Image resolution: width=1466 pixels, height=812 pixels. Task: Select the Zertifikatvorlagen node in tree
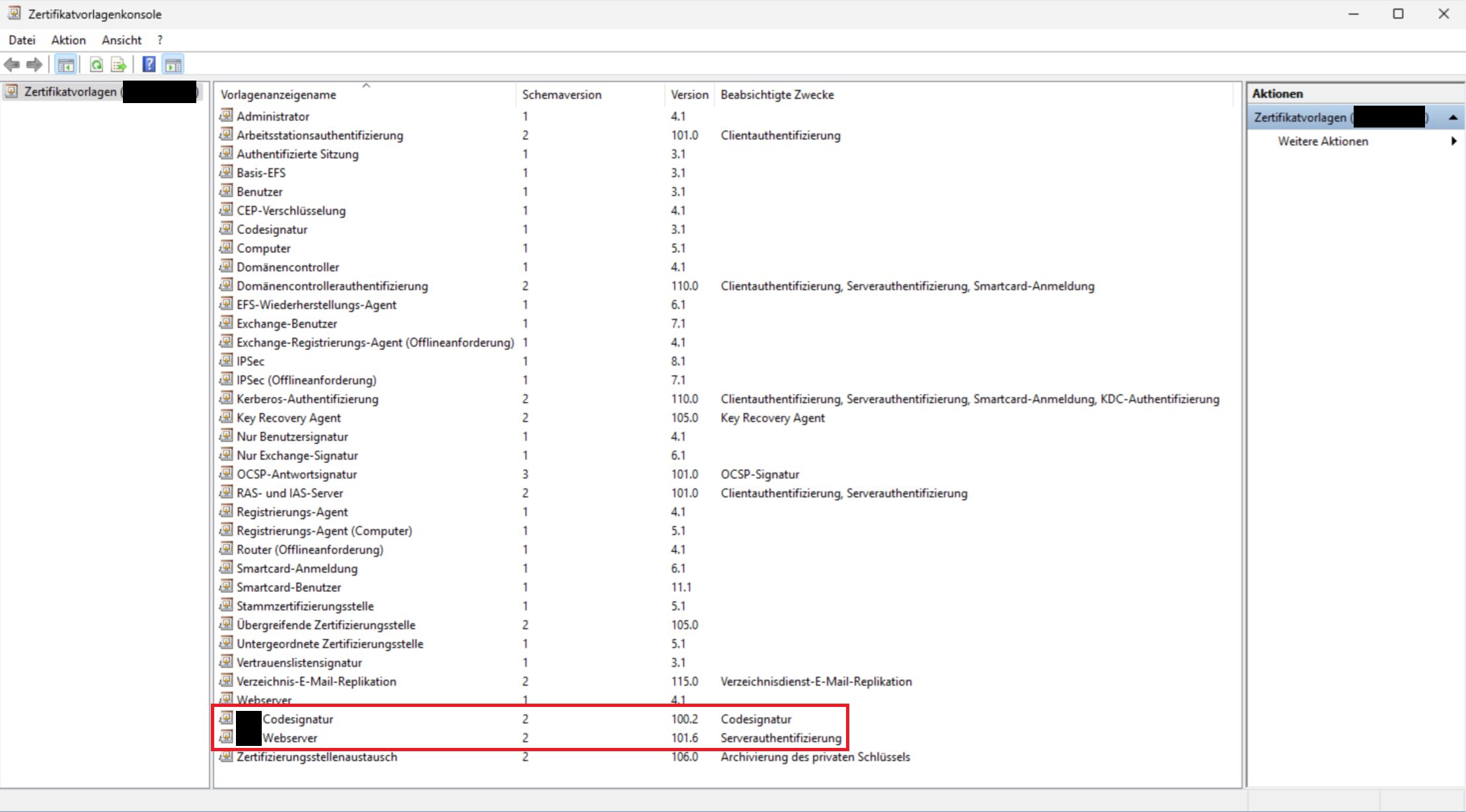point(69,92)
